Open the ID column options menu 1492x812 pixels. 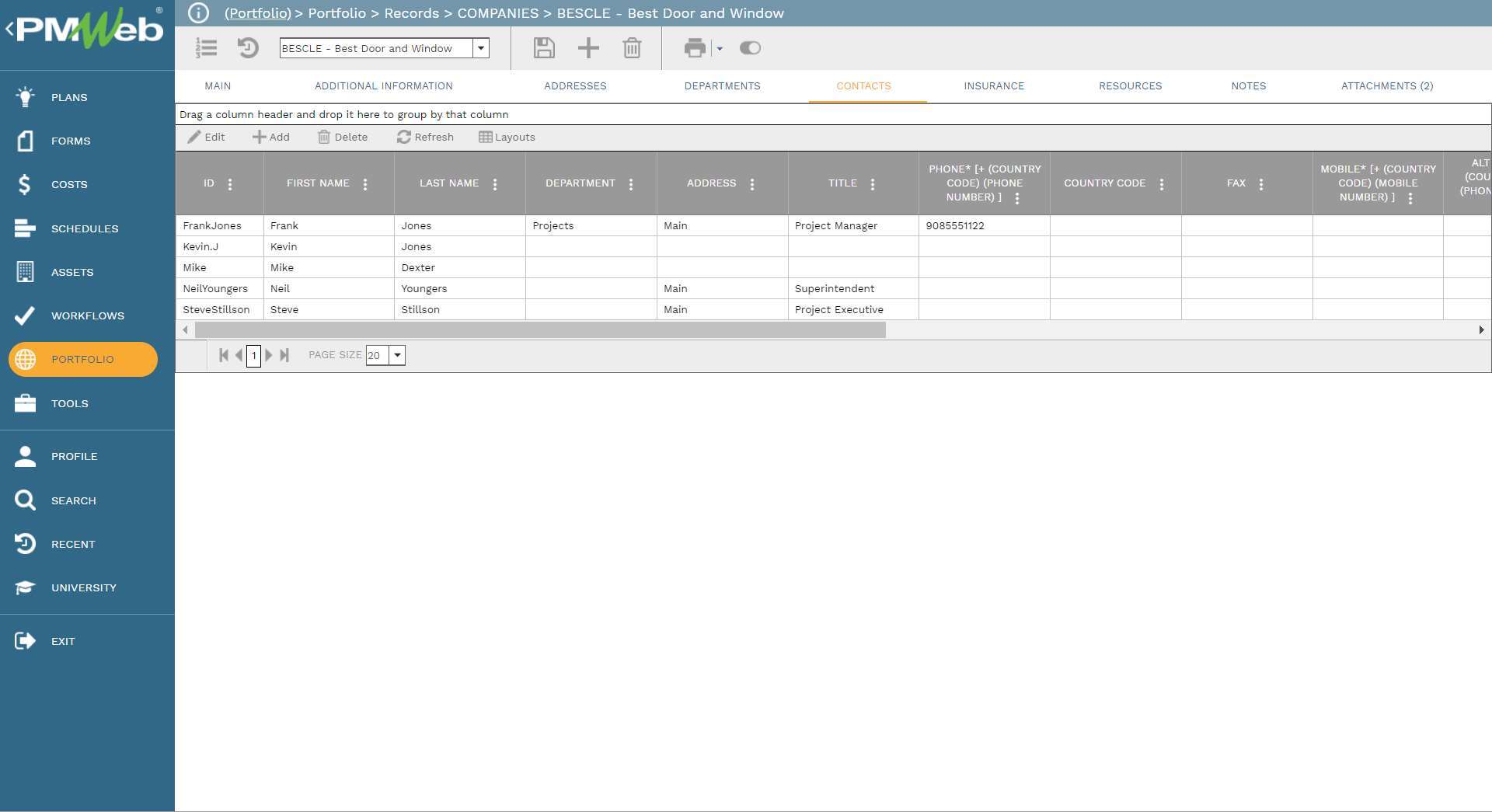pyautogui.click(x=230, y=184)
